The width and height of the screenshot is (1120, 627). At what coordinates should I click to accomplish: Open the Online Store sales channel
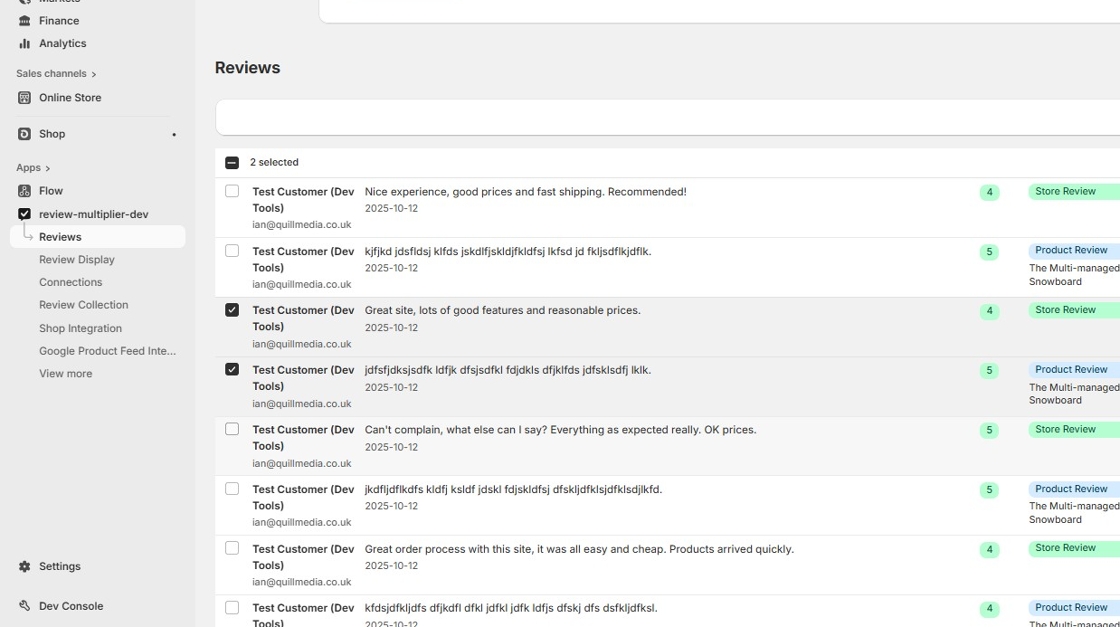(x=67, y=97)
